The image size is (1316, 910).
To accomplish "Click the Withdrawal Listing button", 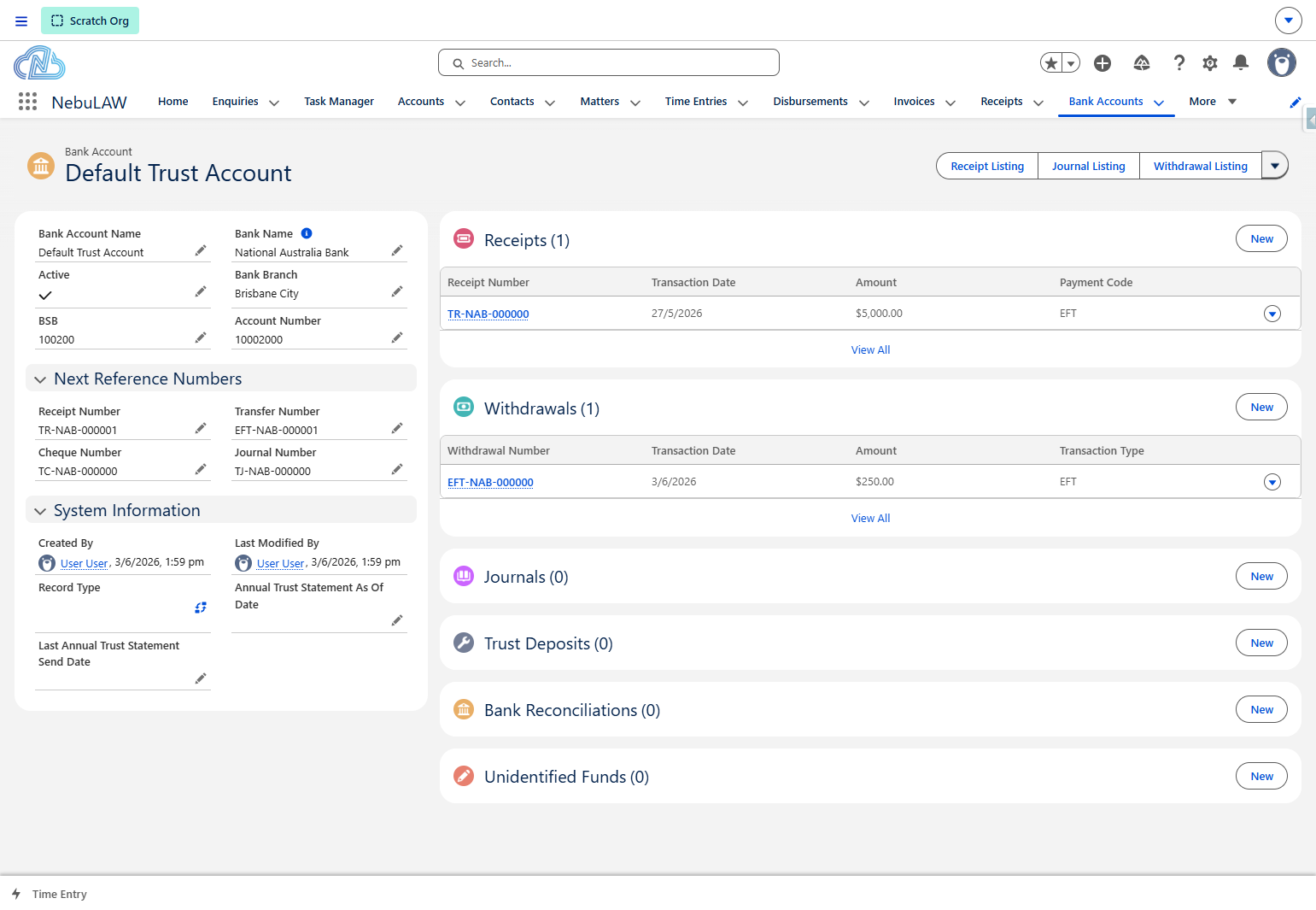I will coord(1201,166).
